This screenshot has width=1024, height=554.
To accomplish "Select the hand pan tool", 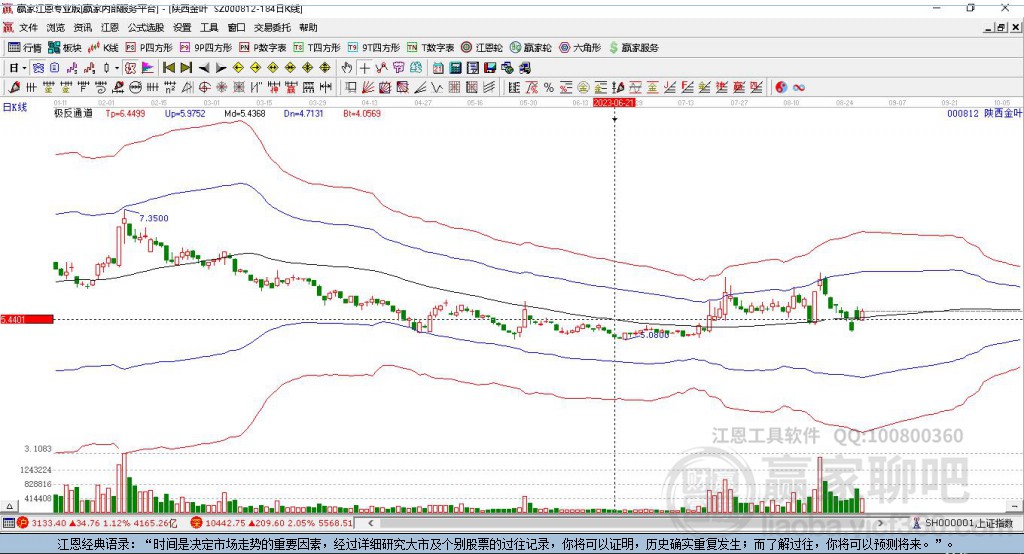I will [347, 68].
